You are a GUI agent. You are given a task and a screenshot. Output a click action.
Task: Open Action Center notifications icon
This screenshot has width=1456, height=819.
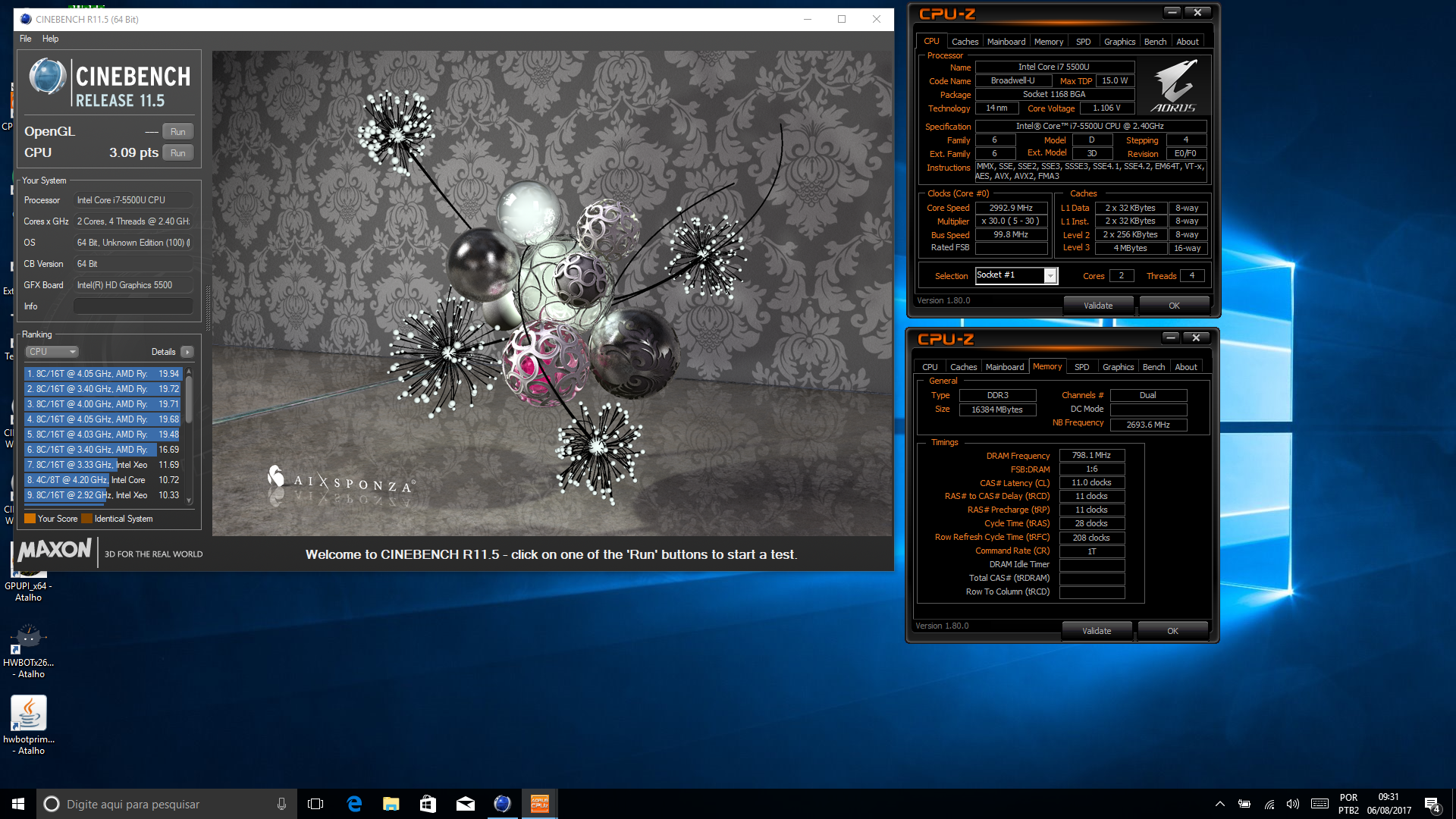point(1432,805)
